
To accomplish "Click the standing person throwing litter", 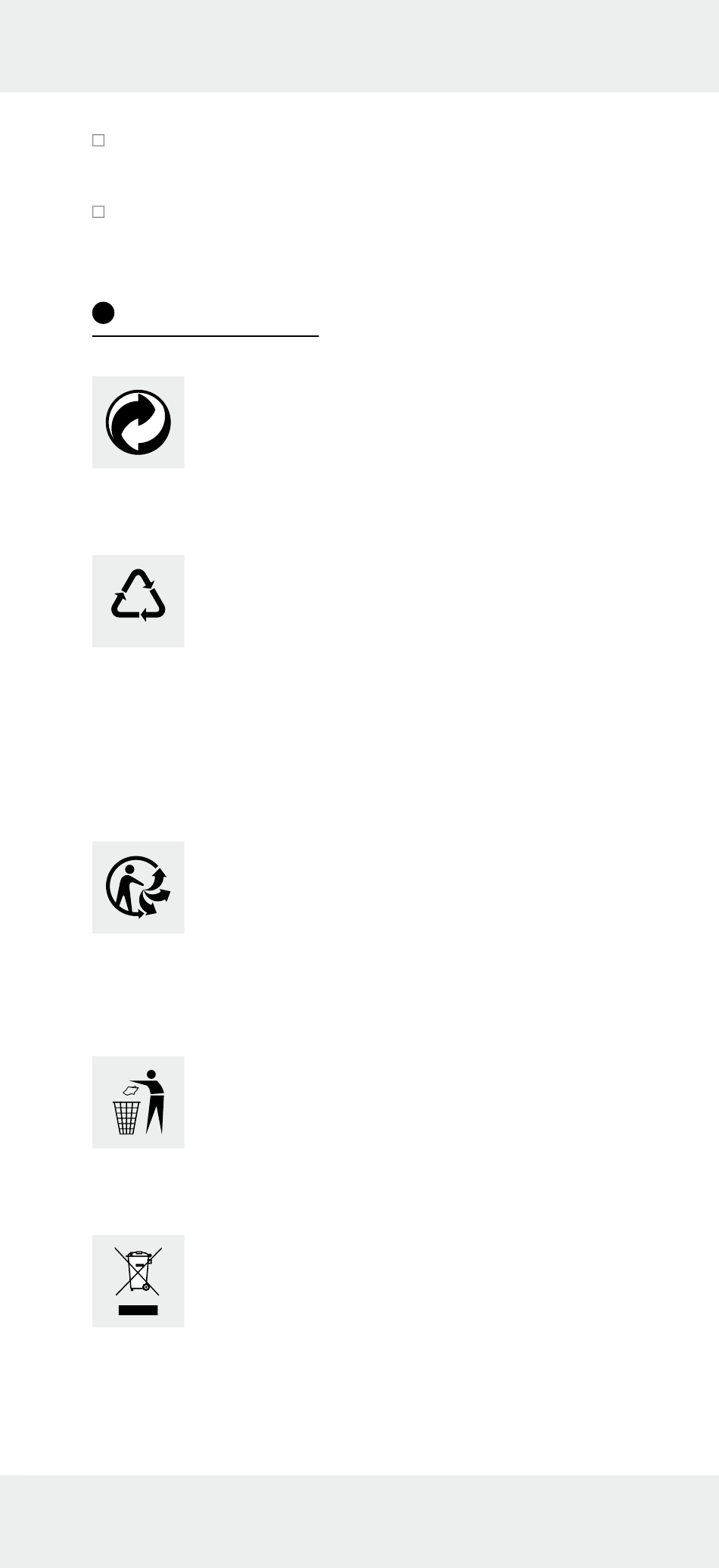I will coord(151,1102).
